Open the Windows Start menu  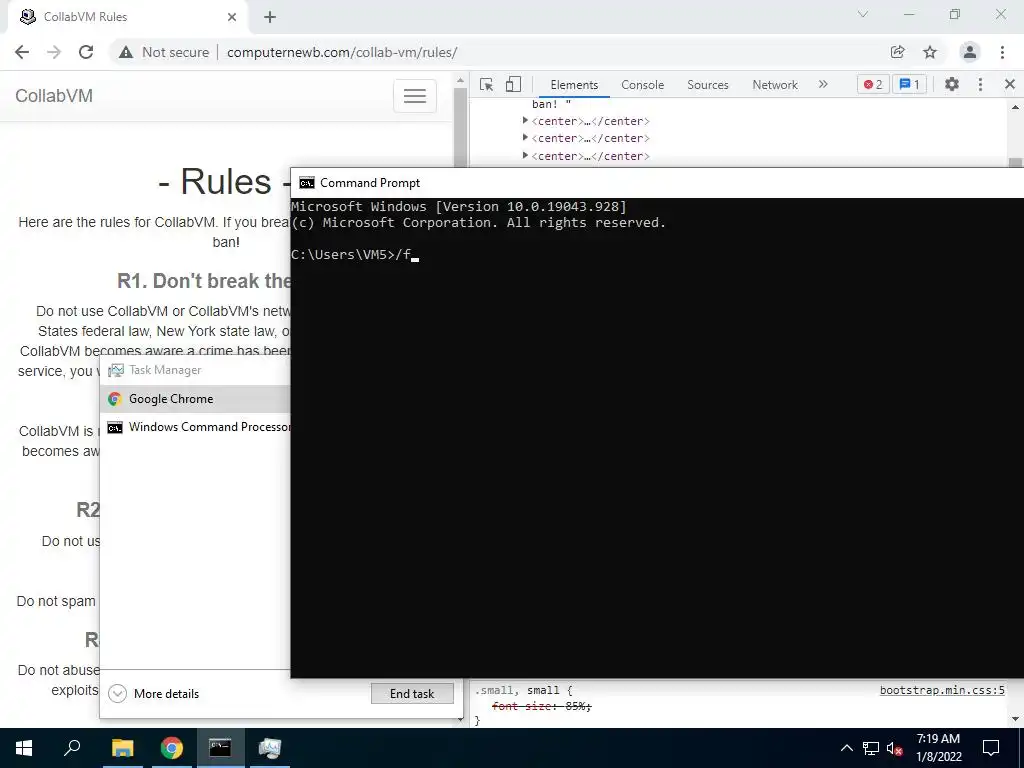point(24,748)
